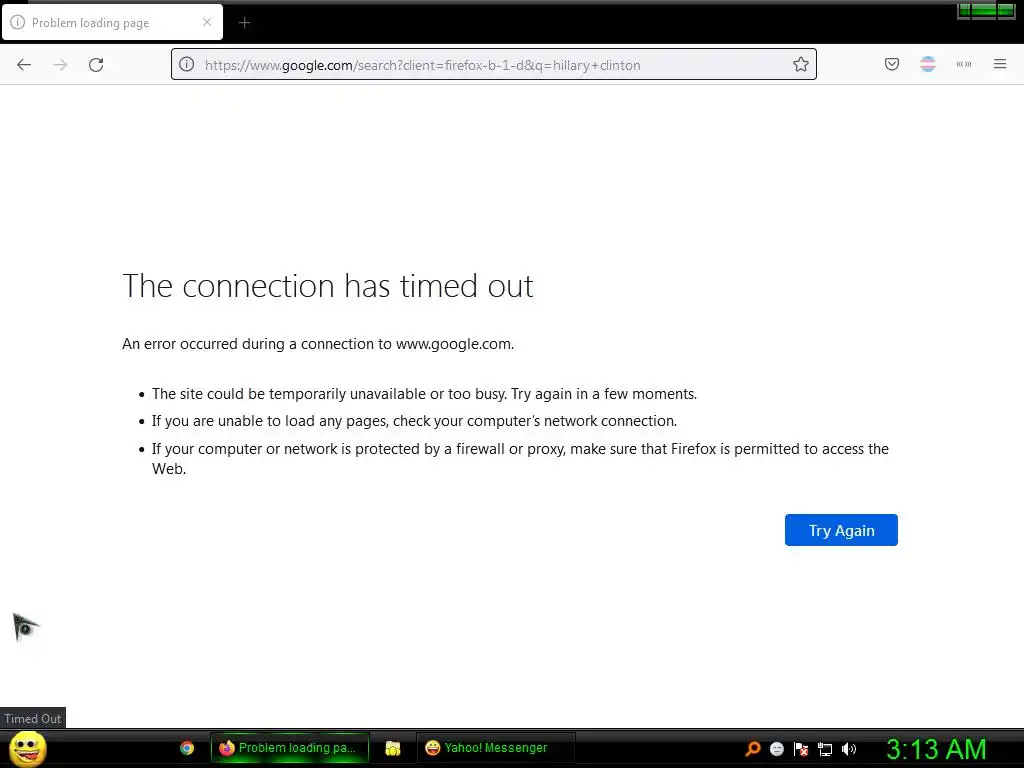Launch Chrome from the taskbar
Screen dimensions: 1024x768
(x=187, y=748)
